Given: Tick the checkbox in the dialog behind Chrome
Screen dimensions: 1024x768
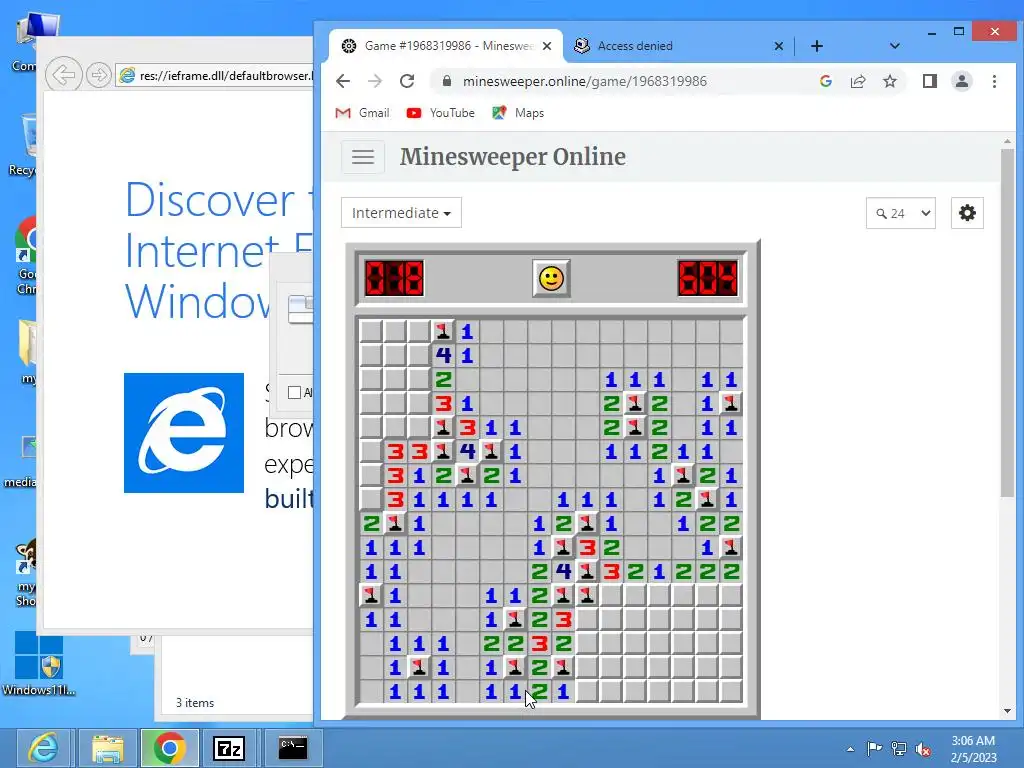Looking at the screenshot, I should 295,392.
